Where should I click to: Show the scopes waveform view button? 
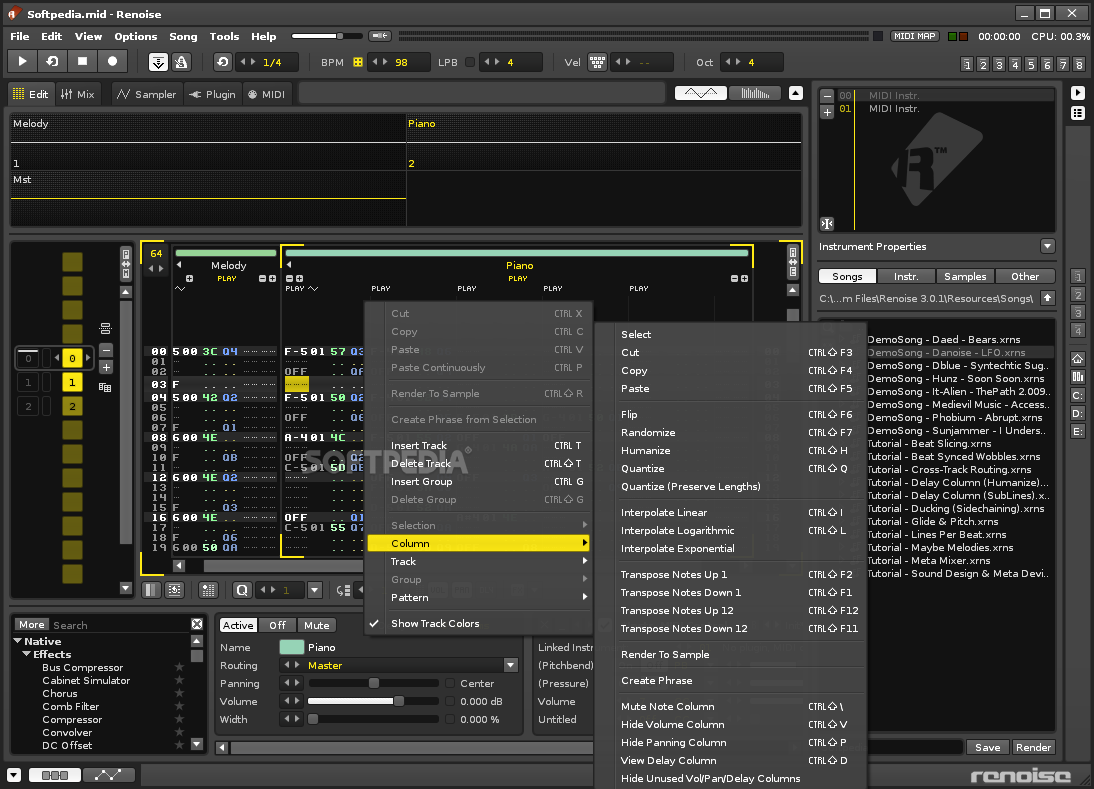pos(700,93)
